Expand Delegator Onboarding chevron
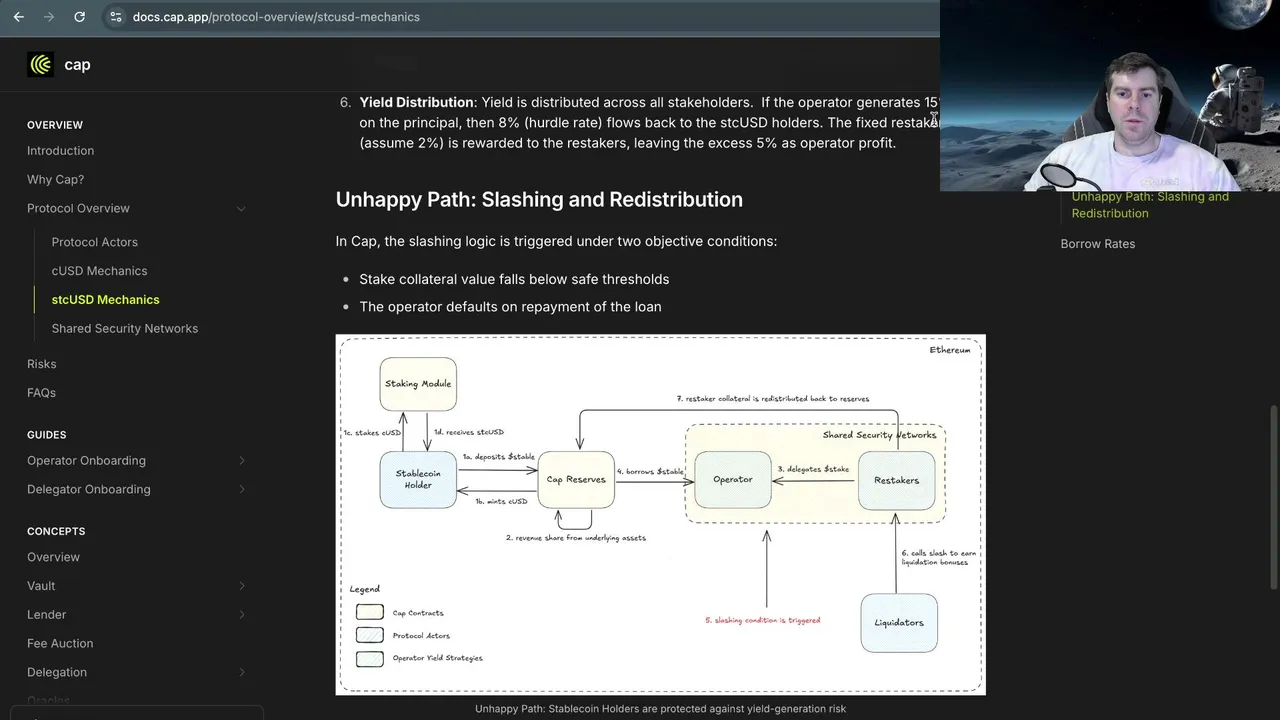The height and width of the screenshot is (720, 1280). pyautogui.click(x=241, y=490)
